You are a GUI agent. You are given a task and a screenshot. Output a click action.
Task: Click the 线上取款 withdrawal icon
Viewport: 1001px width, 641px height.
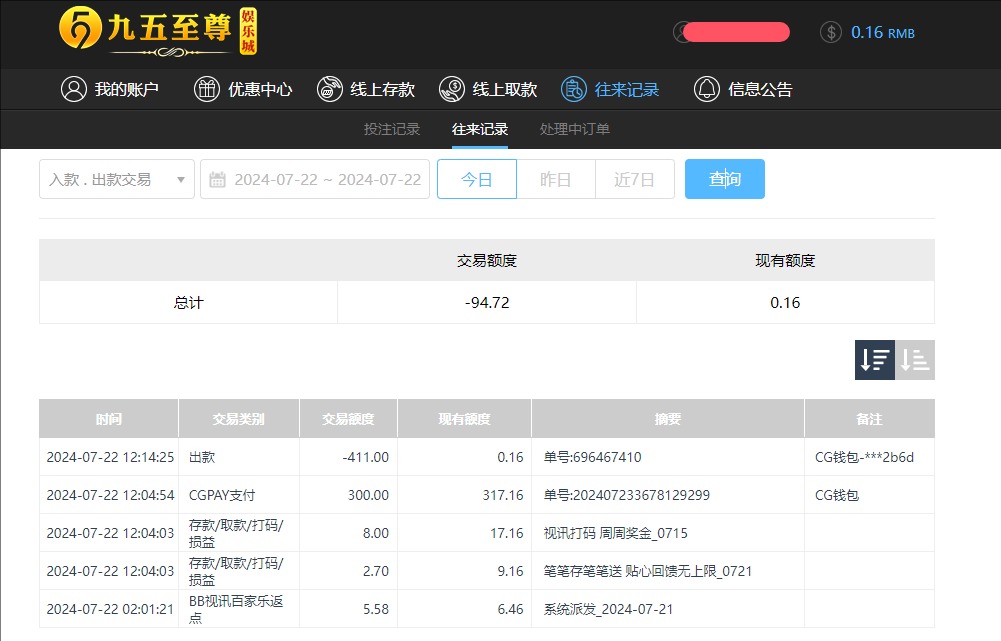tap(451, 89)
